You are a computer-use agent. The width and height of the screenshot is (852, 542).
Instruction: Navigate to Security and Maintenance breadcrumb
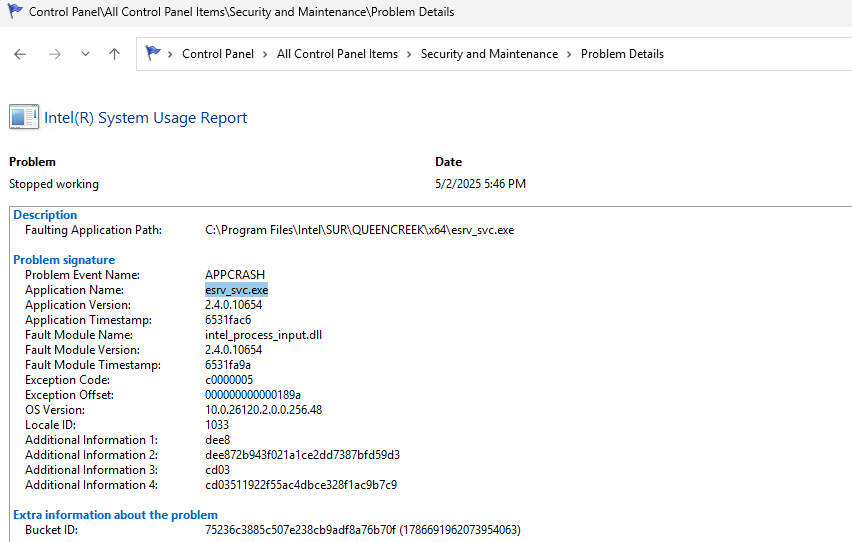(490, 54)
